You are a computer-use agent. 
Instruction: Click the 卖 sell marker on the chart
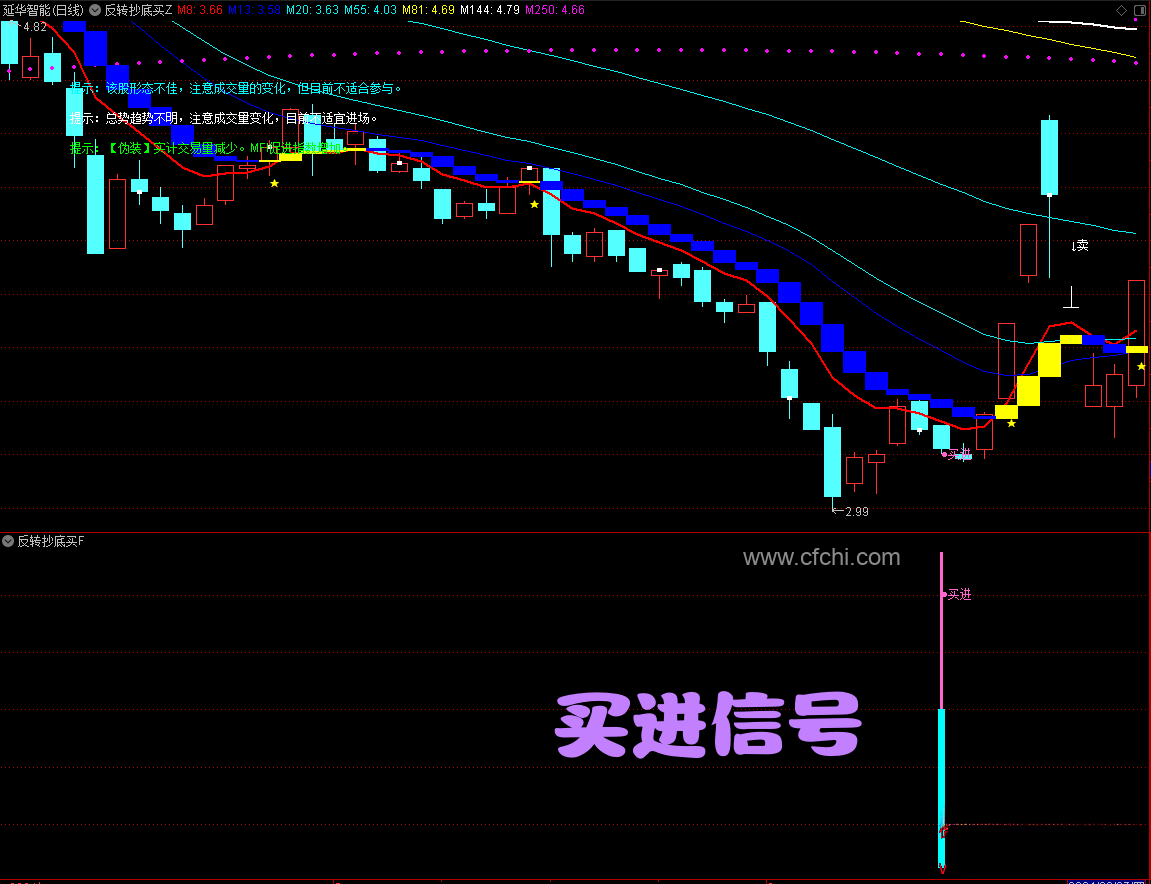[1080, 245]
